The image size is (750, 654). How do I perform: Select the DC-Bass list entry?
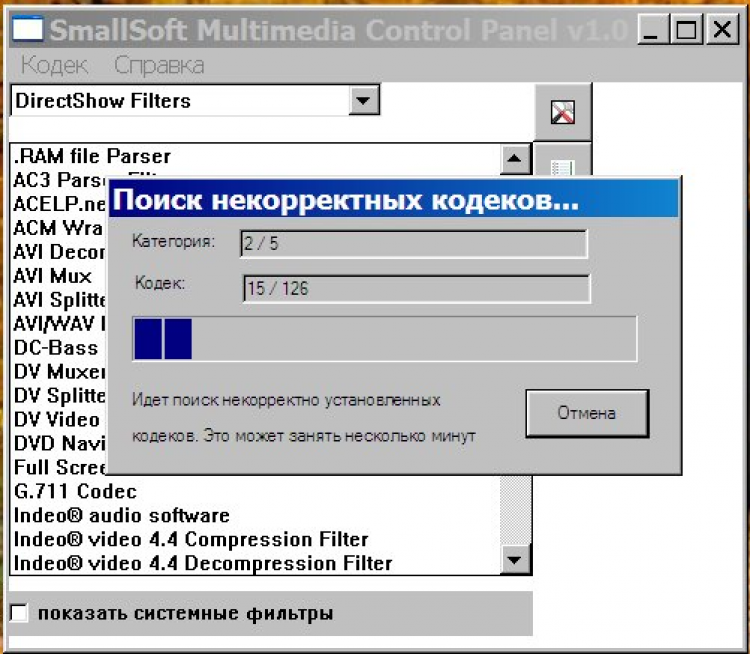coord(56,348)
